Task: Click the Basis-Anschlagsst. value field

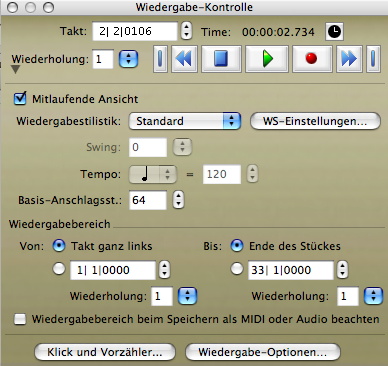Action: coord(148,200)
